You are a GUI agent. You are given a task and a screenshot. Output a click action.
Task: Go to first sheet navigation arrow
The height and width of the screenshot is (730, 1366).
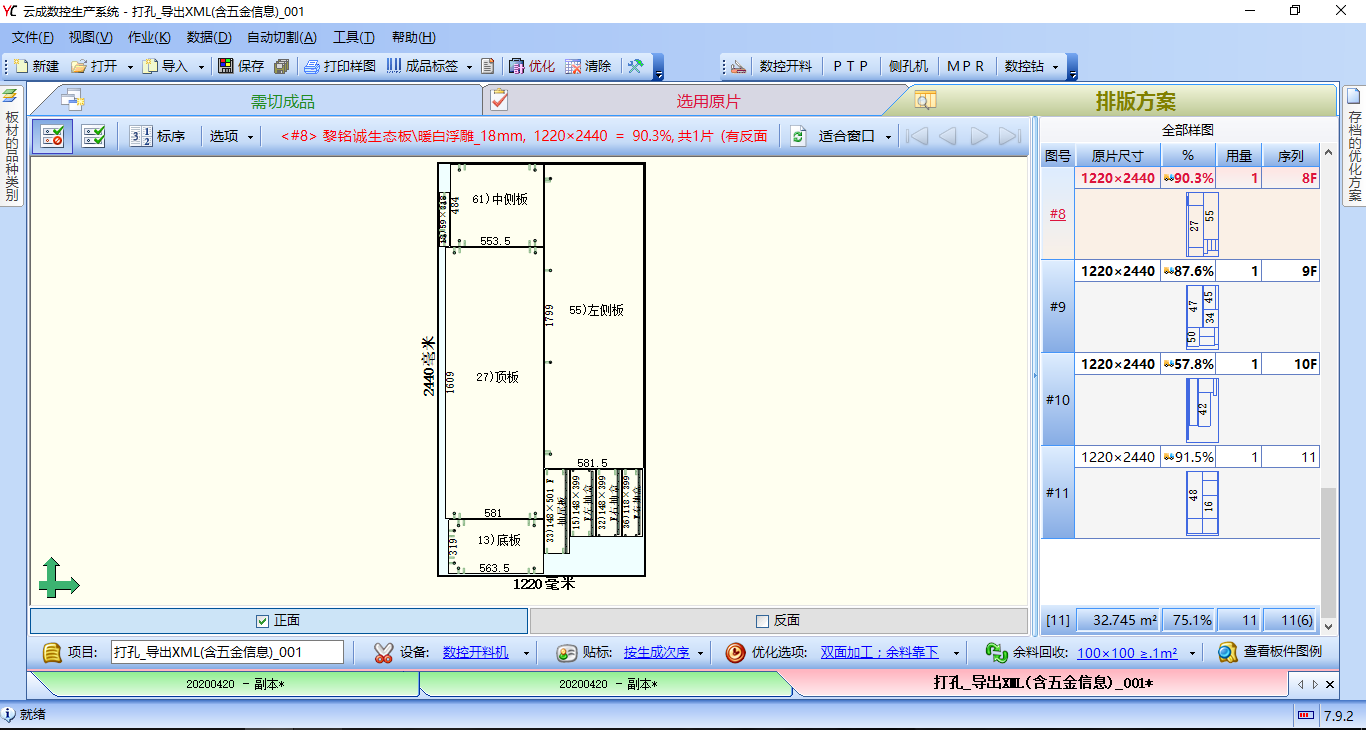pyautogui.click(x=917, y=136)
